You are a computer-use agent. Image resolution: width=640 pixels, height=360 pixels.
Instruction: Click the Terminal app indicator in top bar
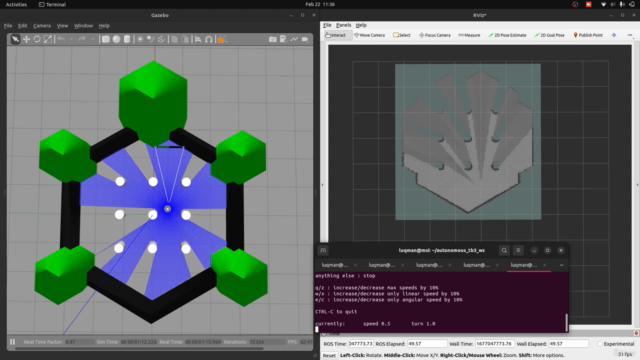pyautogui.click(x=52, y=4)
